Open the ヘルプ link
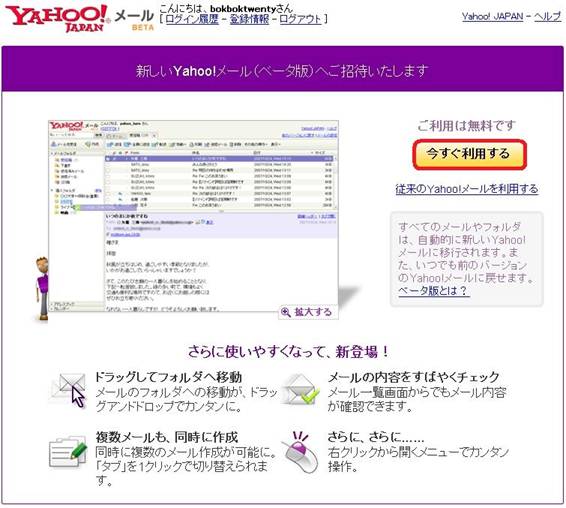Viewport: 566px width, 508px height. coord(548,16)
